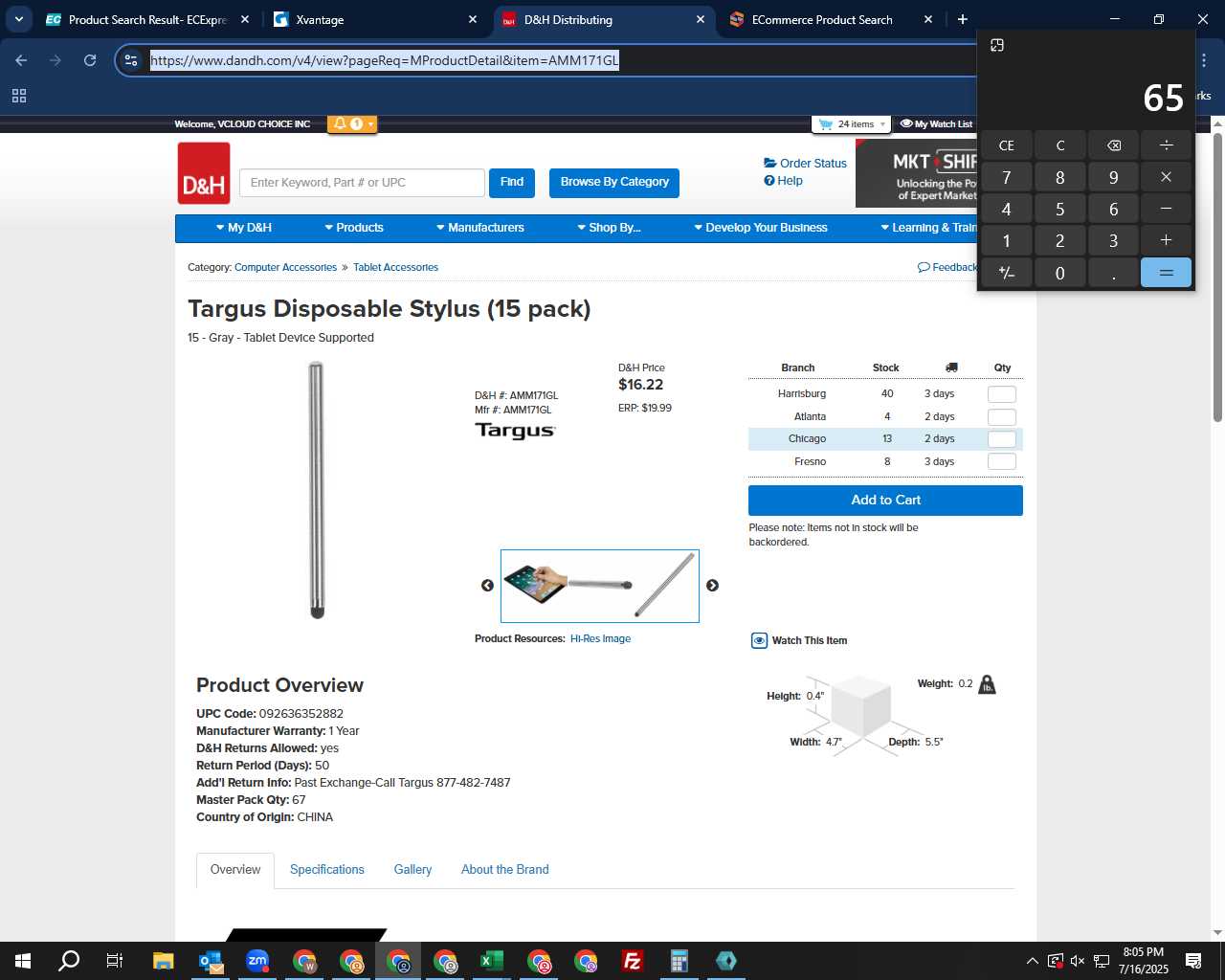The image size is (1225, 980).
Task: Select the Gallery tab
Action: (412, 870)
